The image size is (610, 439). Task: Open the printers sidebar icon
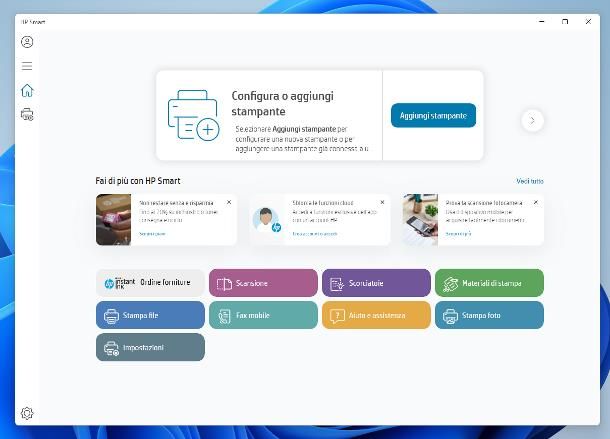(x=27, y=114)
